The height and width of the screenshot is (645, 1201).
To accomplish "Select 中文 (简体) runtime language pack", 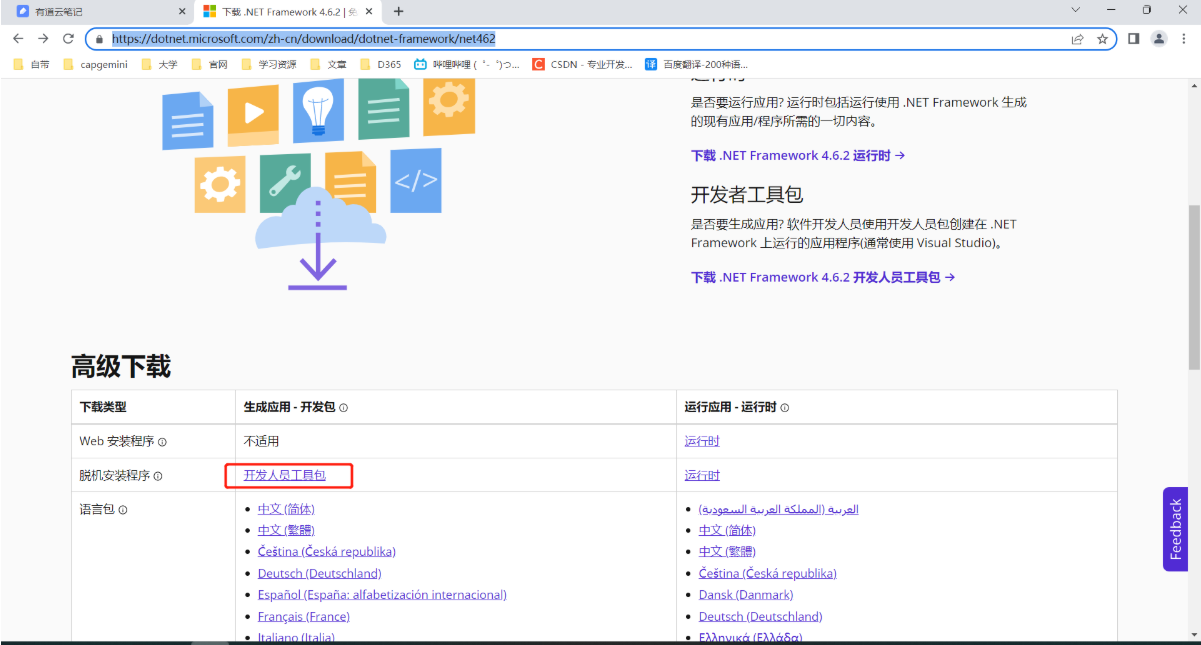I will (x=727, y=530).
